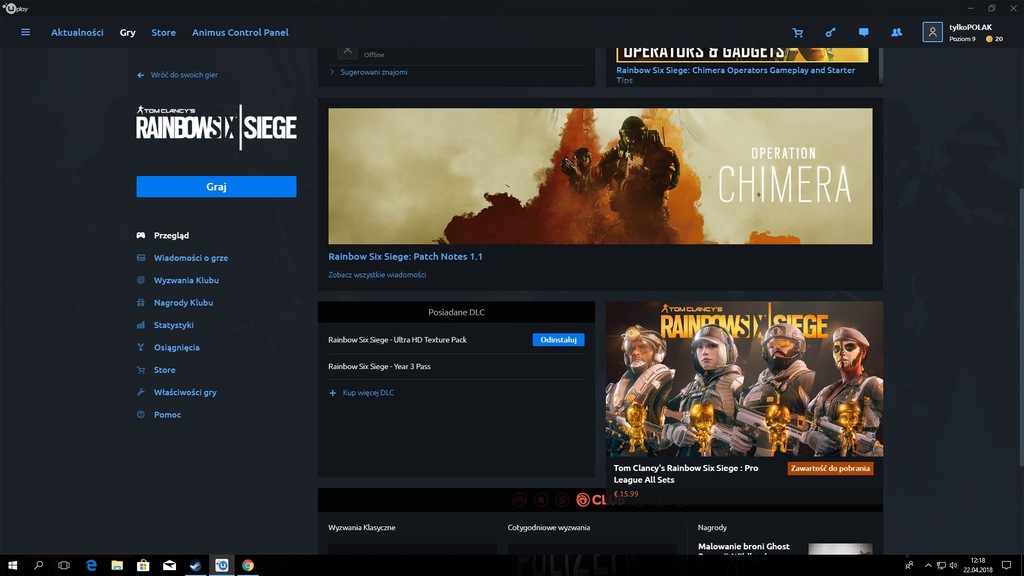Open Rainbow Six Siege: Patch Notes 1.1 link
The width and height of the screenshot is (1024, 576).
coord(406,257)
